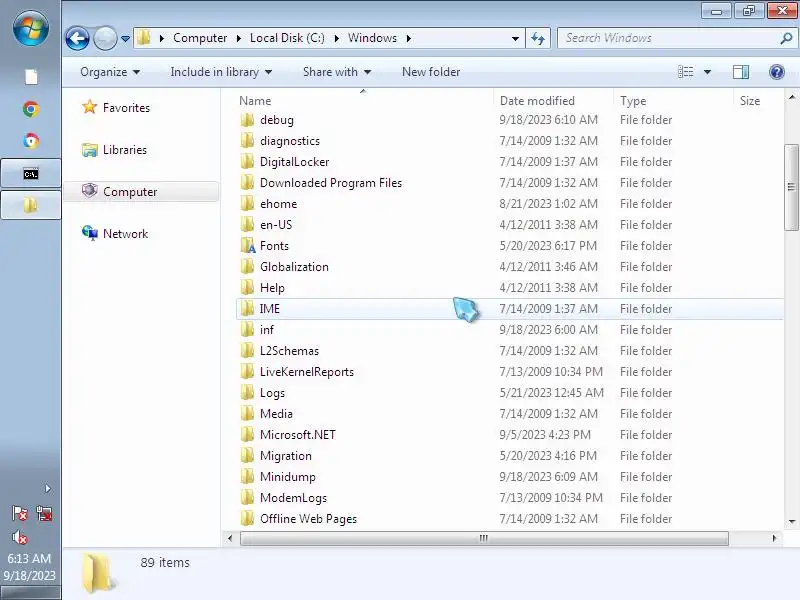Expand the arrow after Windows breadcrumb

pyautogui.click(x=409, y=38)
